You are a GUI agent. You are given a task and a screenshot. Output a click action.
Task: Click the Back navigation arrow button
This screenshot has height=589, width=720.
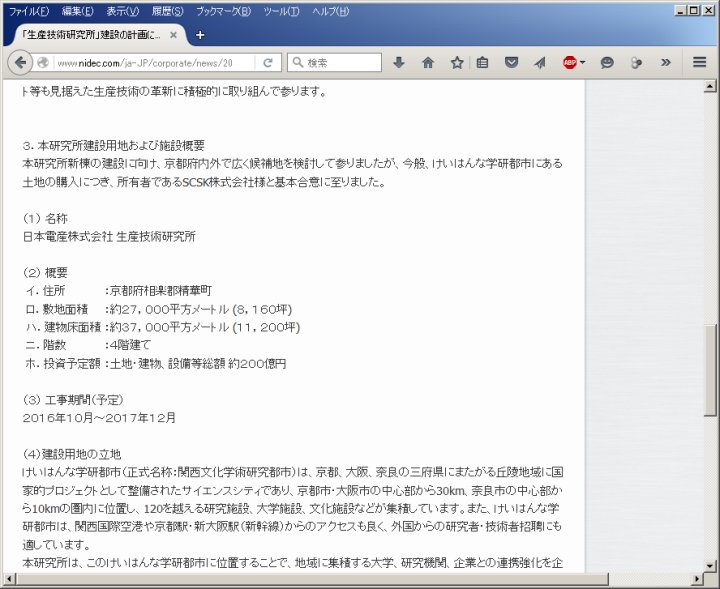(20, 62)
